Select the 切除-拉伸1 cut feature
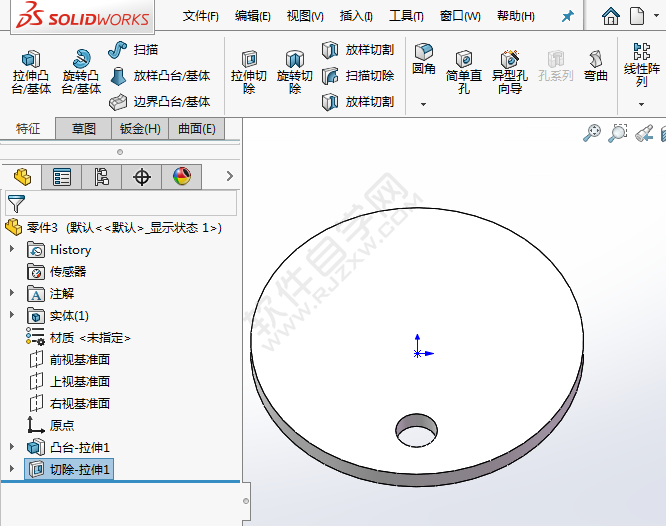Viewport: 666px width, 526px height. coord(69,469)
